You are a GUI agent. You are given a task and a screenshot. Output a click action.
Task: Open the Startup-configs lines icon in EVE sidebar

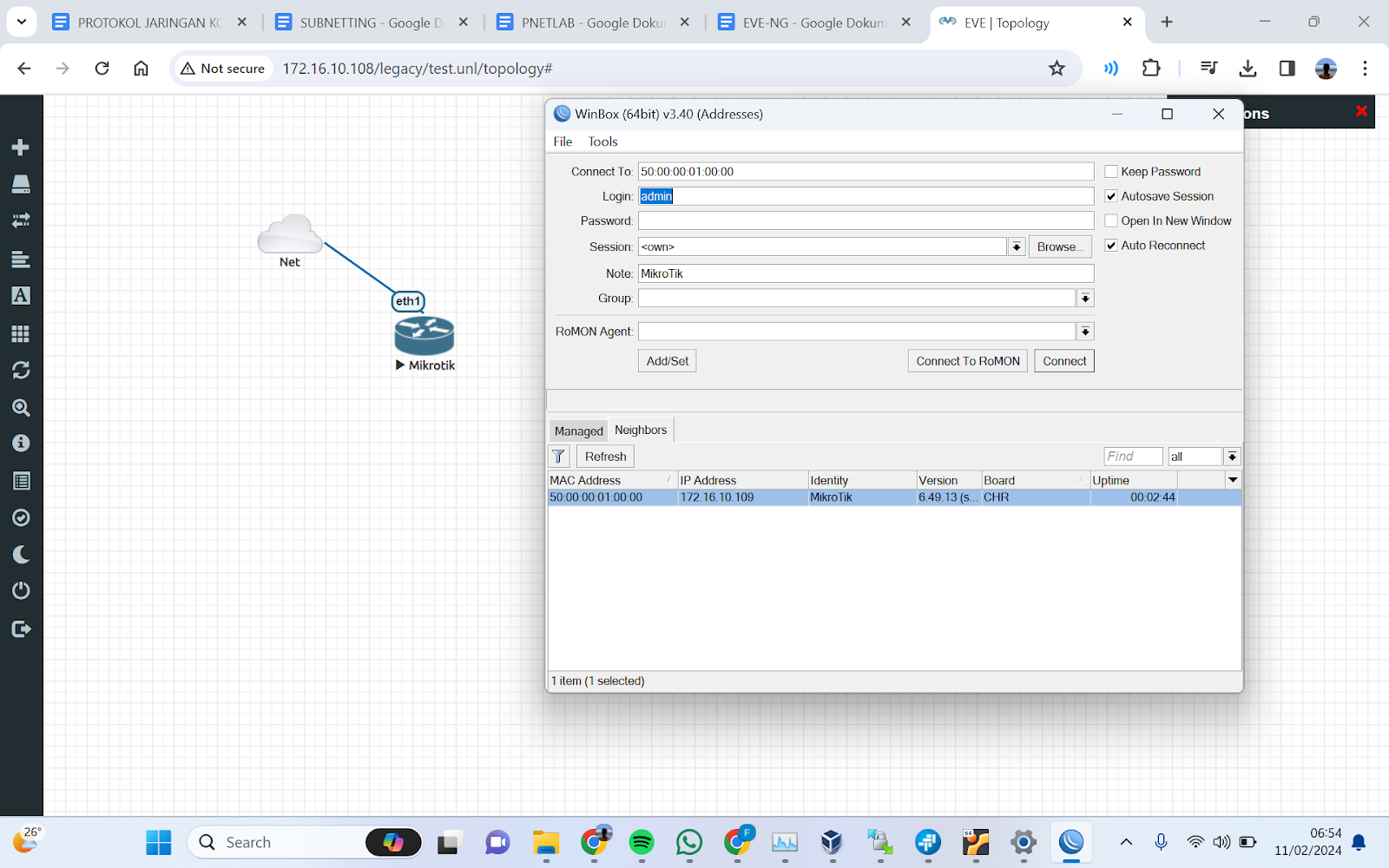pos(21,259)
